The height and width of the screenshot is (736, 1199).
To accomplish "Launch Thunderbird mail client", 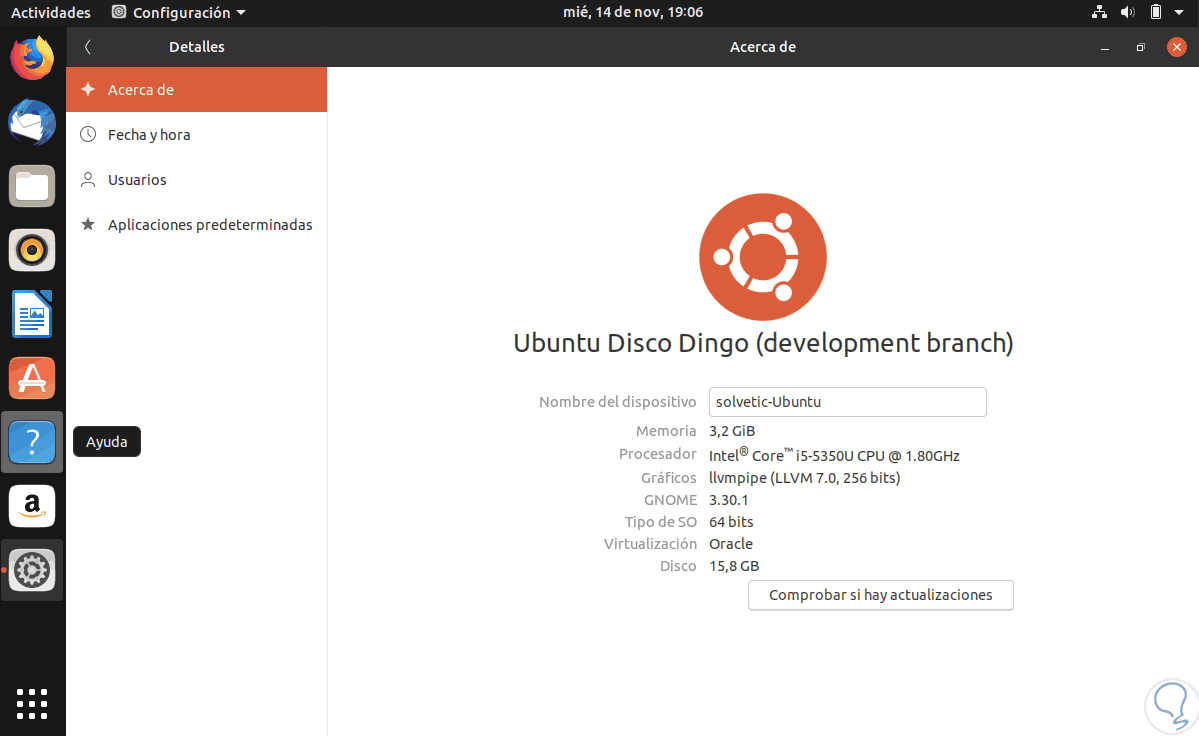I will [x=32, y=122].
